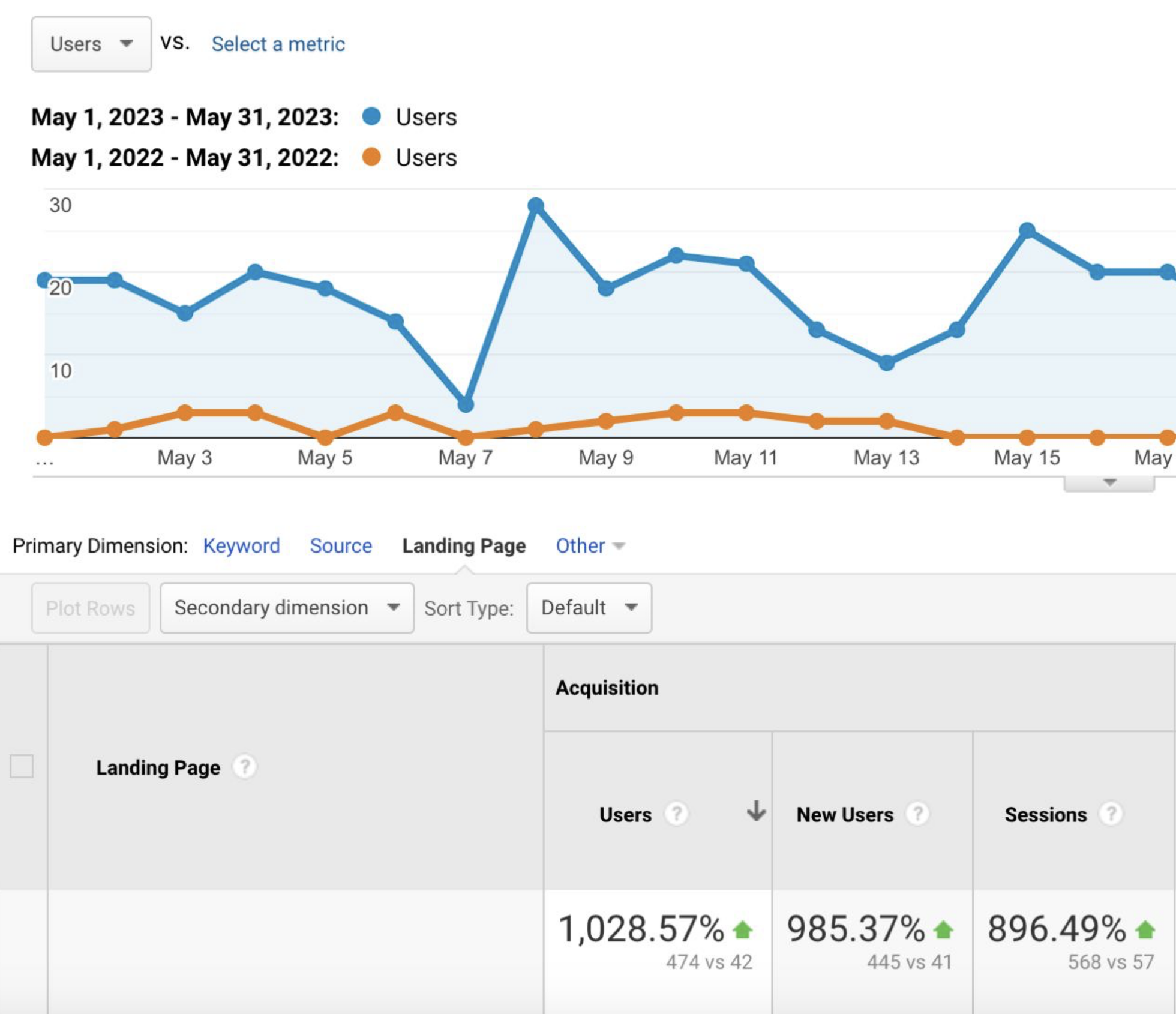Open the Secondary dimension dropdown
The image size is (1176, 1014).
[x=287, y=608]
